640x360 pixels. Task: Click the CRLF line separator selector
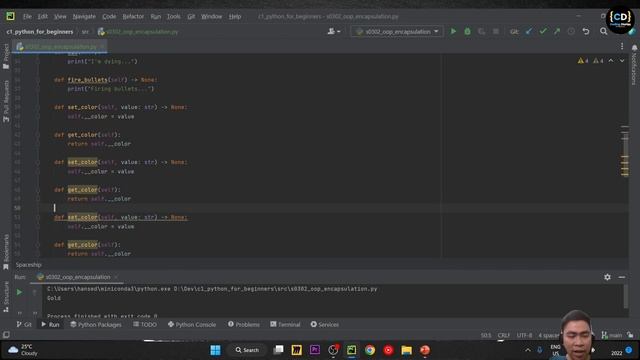pyautogui.click(x=504, y=336)
